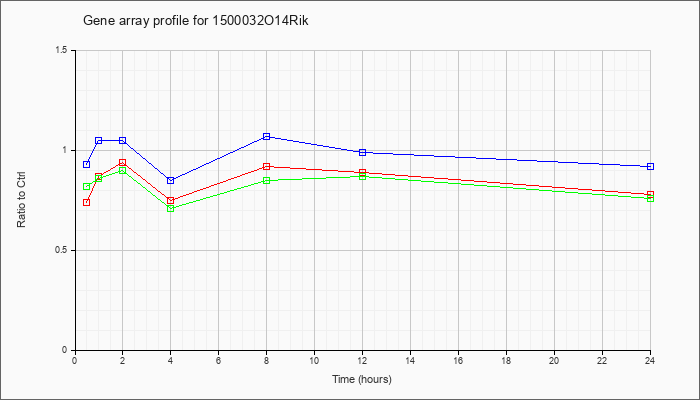This screenshot has width=700, height=400.
Task: Click the blue marker at 0.5 hours
Action: [x=87, y=164]
